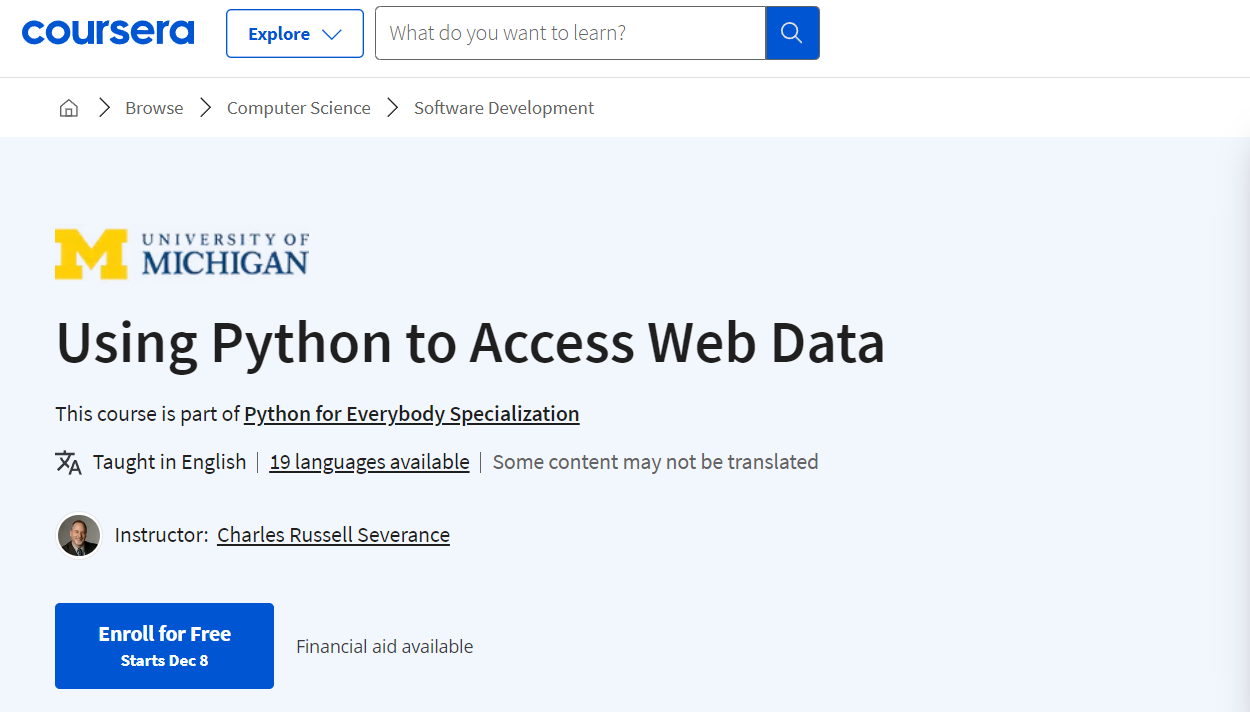Click the chevron before Browse breadcrumb
Viewport: 1250px width, 712px height.
(x=103, y=108)
